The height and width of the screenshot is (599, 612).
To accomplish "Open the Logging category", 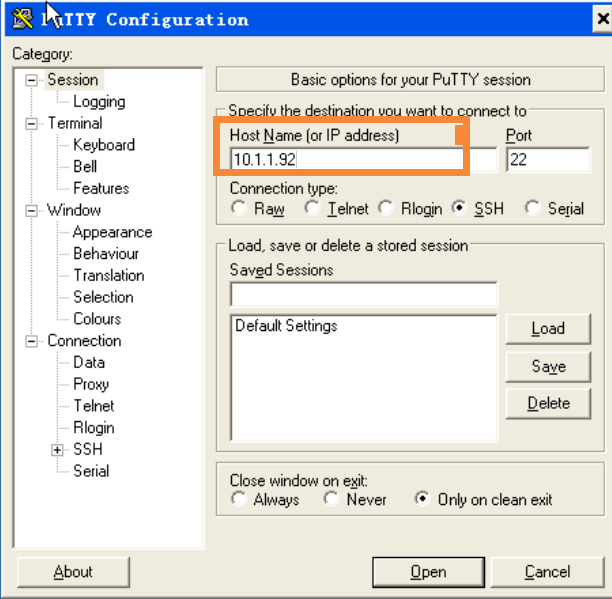I will (99, 102).
